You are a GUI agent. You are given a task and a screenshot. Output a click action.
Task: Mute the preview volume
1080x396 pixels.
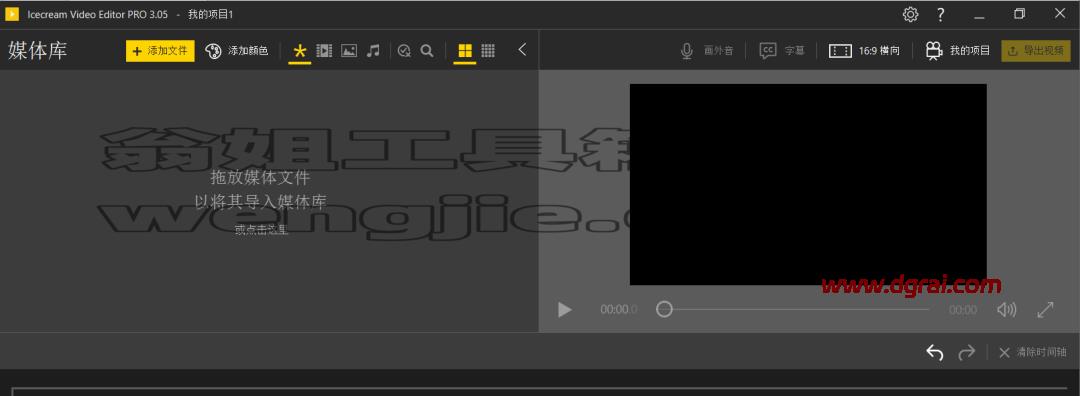1006,310
